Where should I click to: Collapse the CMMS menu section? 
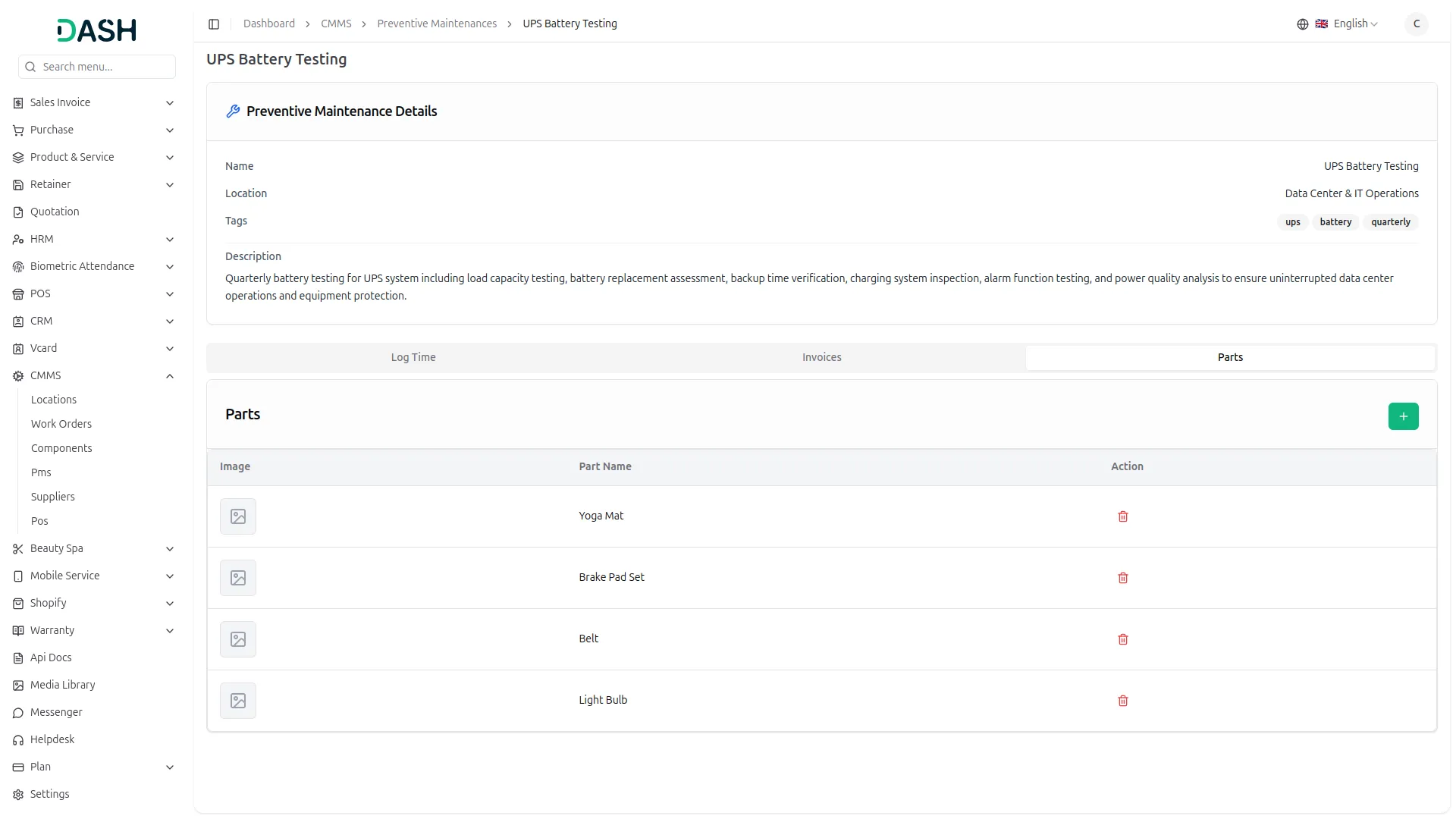tap(169, 376)
